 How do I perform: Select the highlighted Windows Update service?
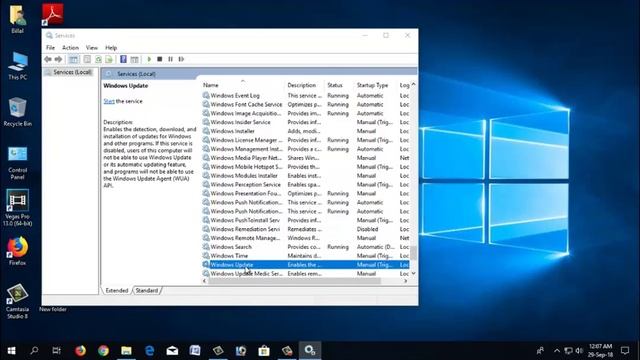(305, 265)
